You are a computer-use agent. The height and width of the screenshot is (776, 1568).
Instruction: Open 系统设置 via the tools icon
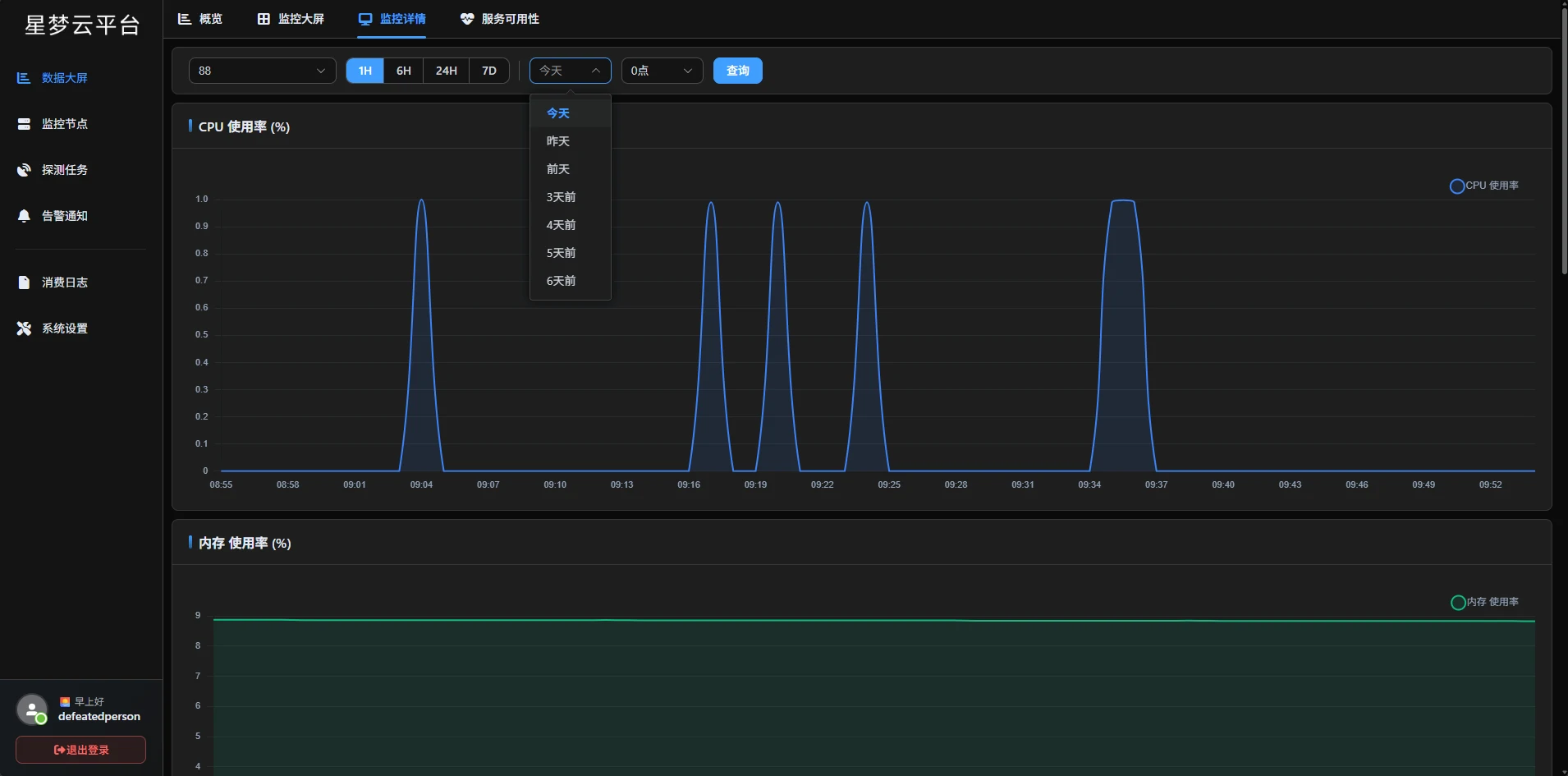[24, 328]
